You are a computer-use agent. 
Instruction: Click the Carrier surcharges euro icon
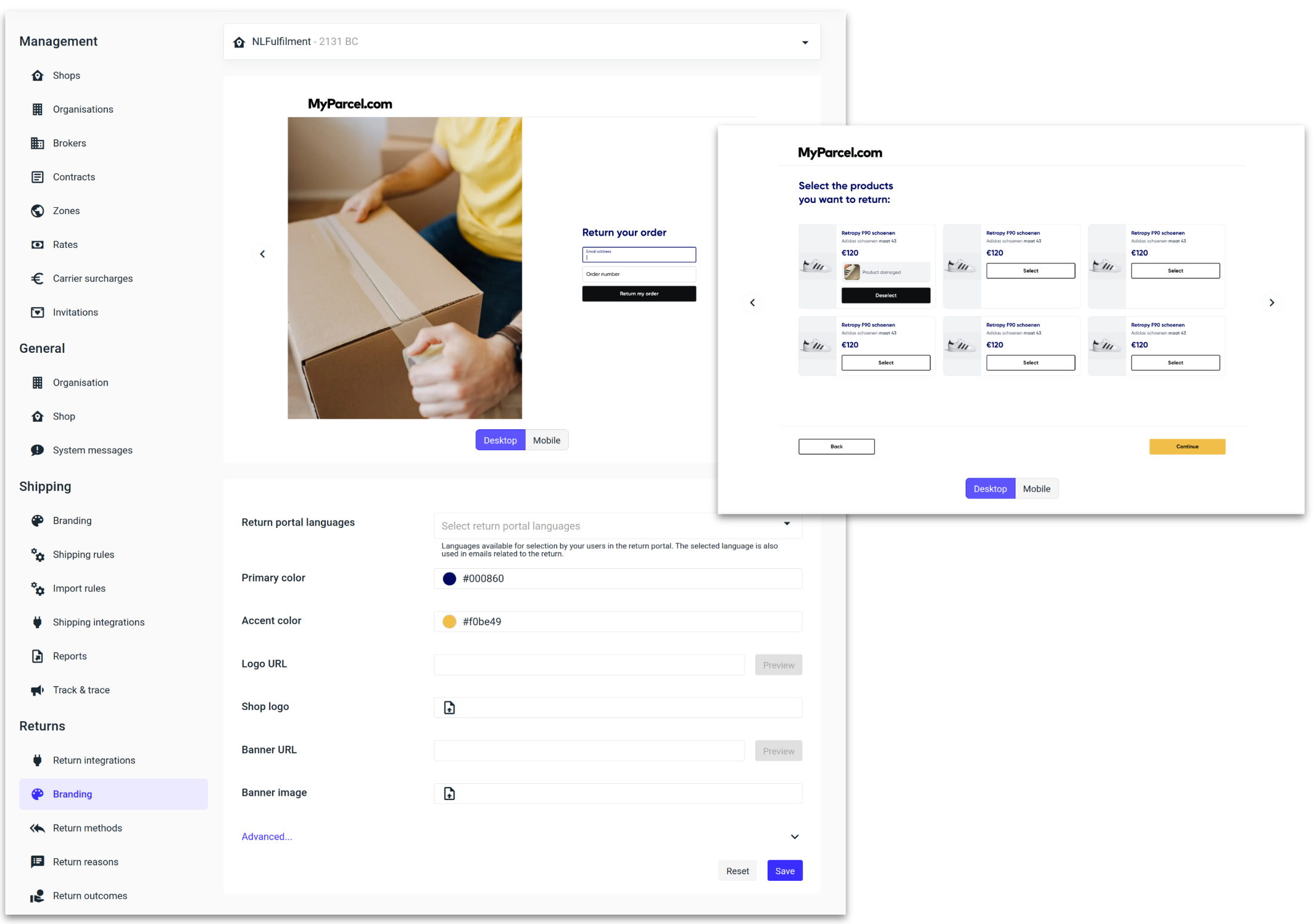tap(38, 279)
